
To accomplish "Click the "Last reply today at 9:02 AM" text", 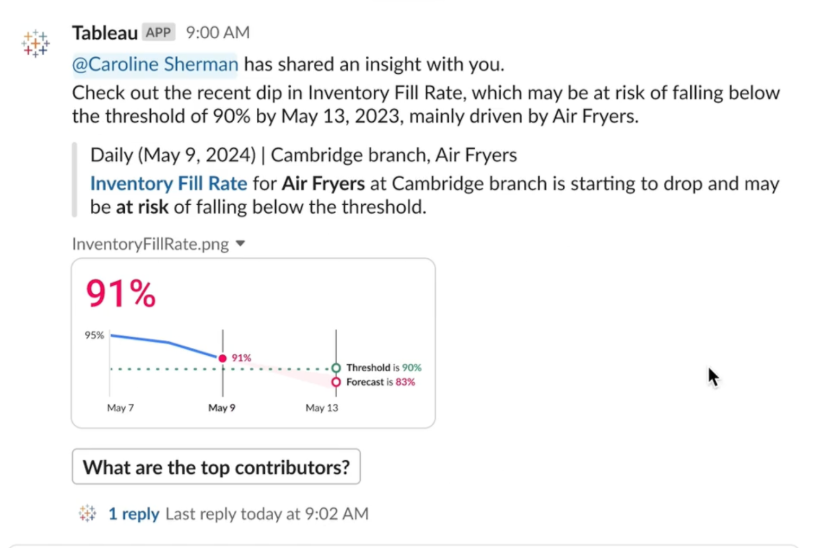I will coord(267,514).
